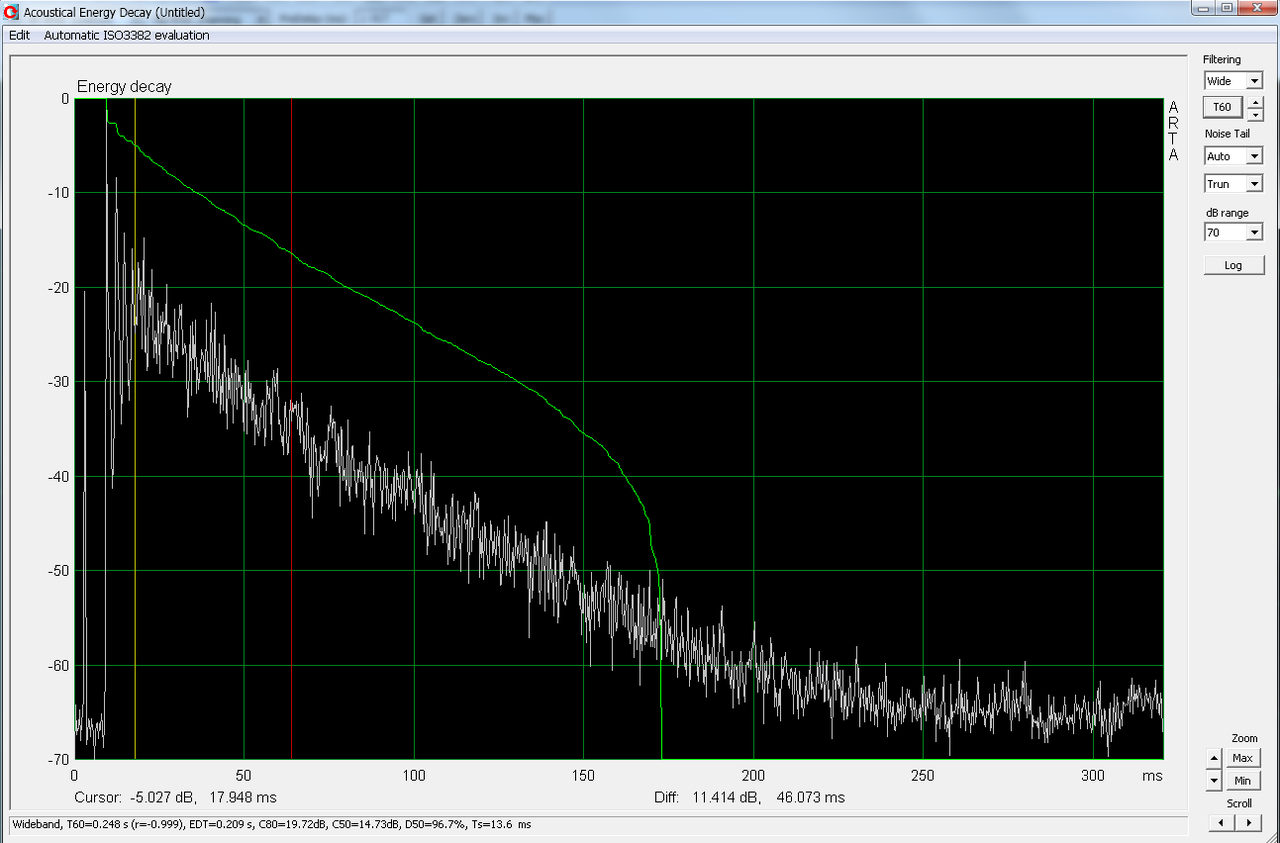Click the Zoom down arrow
1280x843 pixels.
click(x=1214, y=780)
